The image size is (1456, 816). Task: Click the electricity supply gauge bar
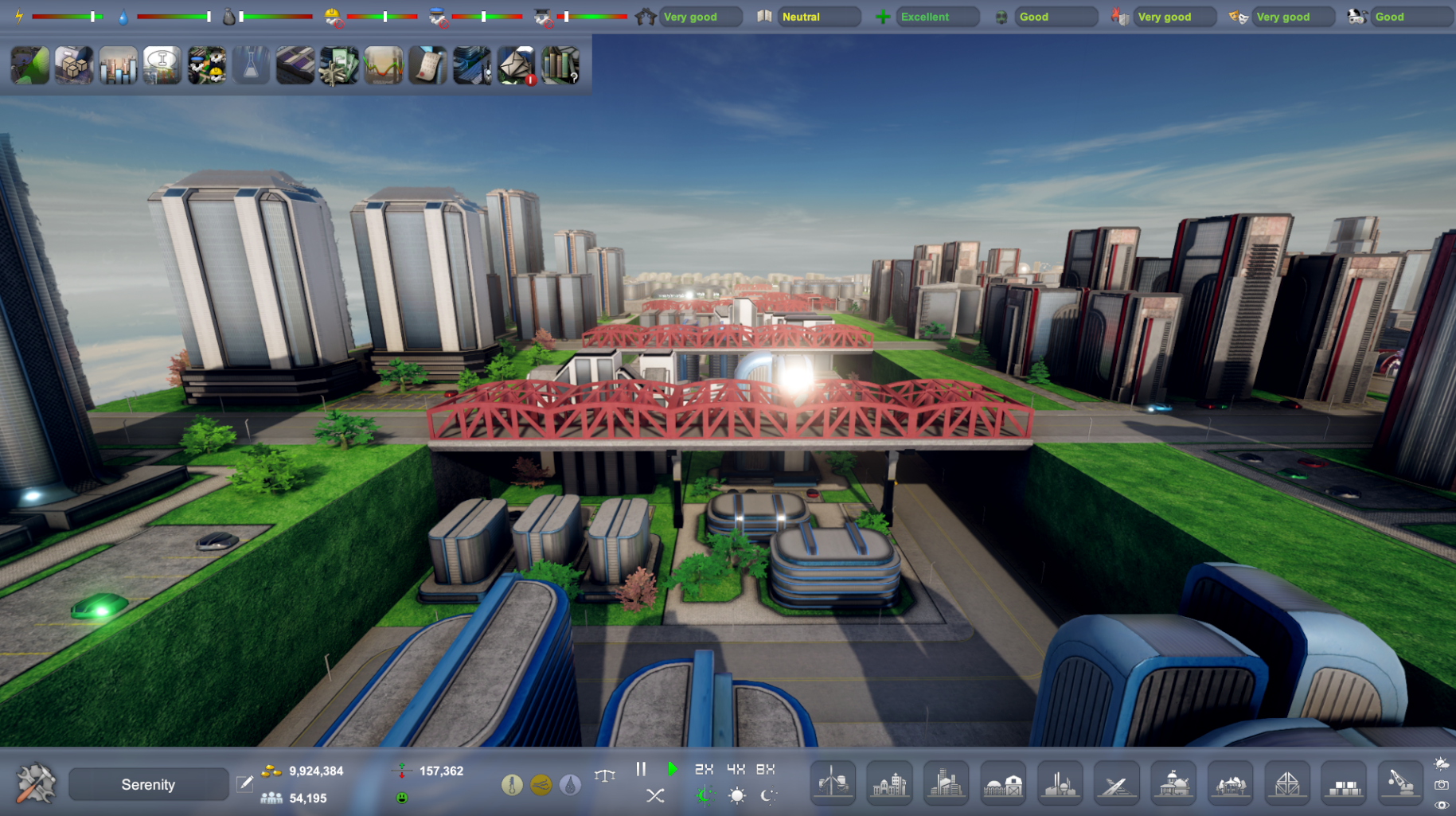tap(68, 16)
